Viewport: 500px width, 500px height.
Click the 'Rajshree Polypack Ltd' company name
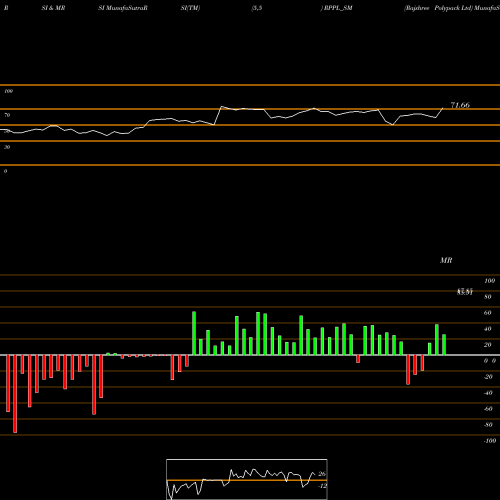pyautogui.click(x=438, y=8)
